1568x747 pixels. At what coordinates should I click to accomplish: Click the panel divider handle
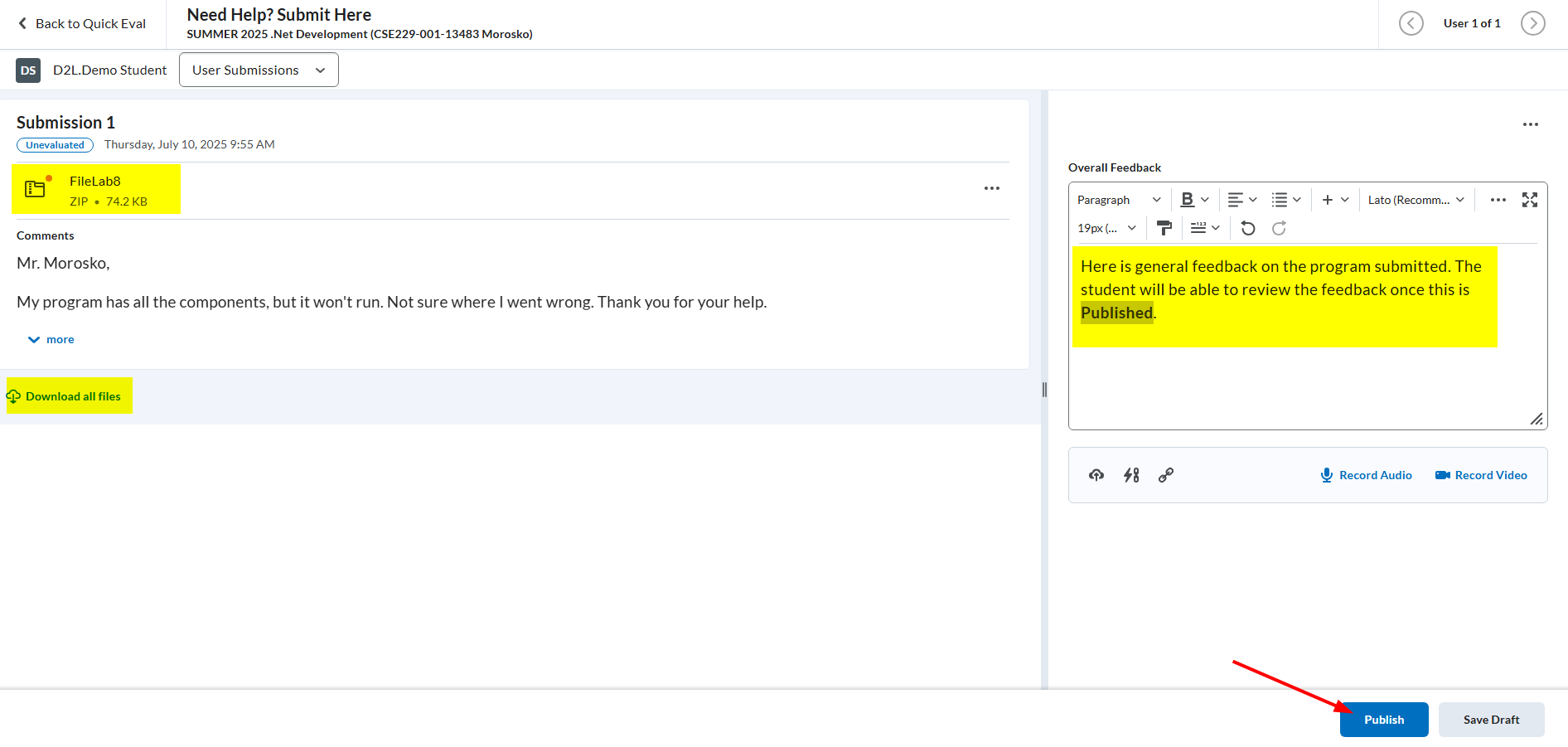tap(1044, 390)
